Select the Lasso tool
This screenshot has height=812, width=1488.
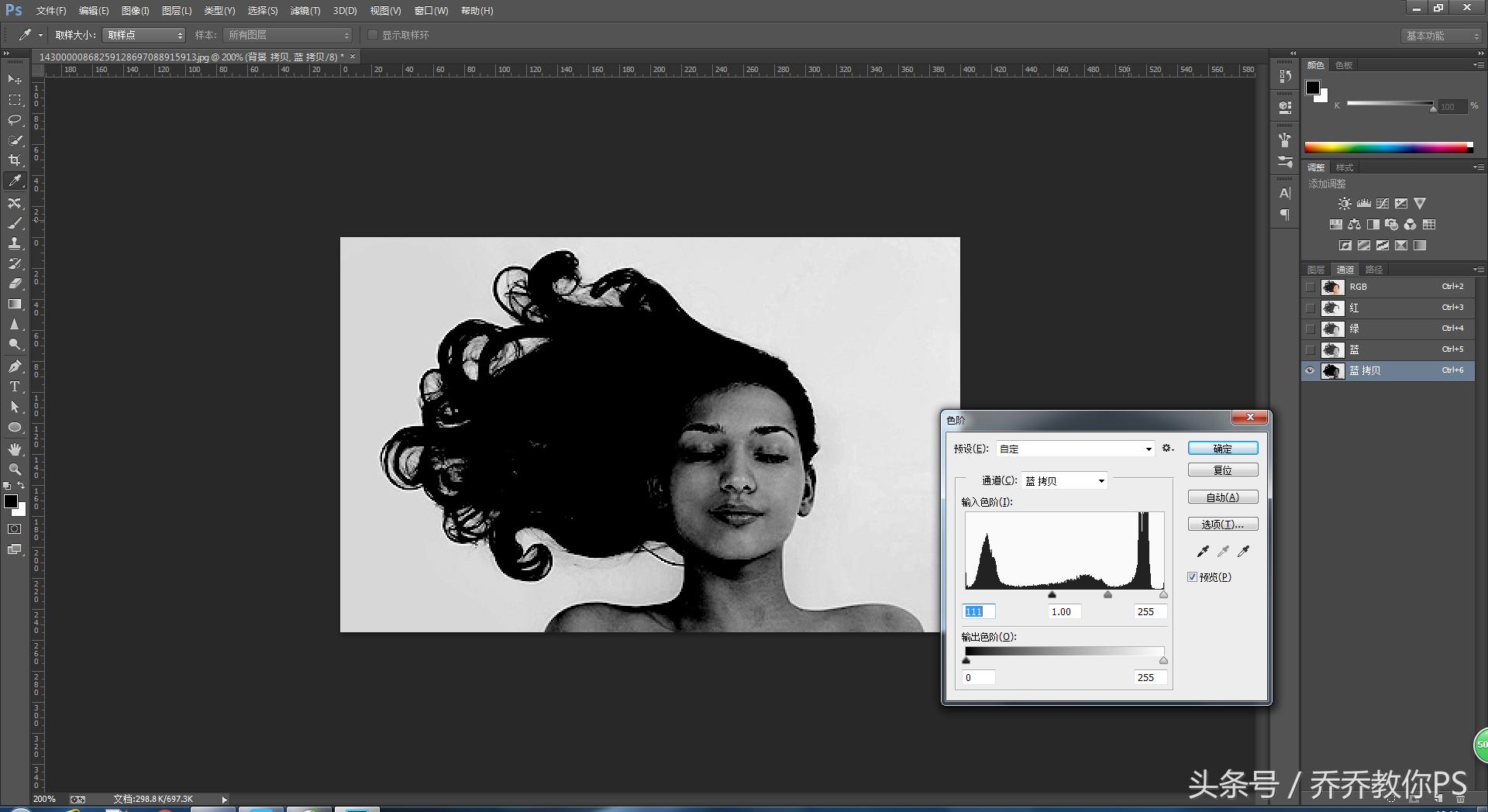pyautogui.click(x=15, y=120)
